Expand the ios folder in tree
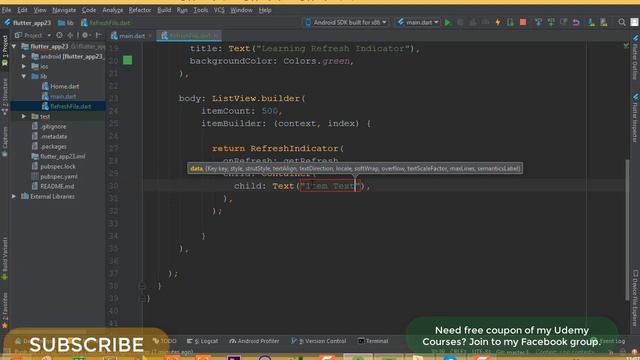The width and height of the screenshot is (640, 360). click(x=24, y=66)
